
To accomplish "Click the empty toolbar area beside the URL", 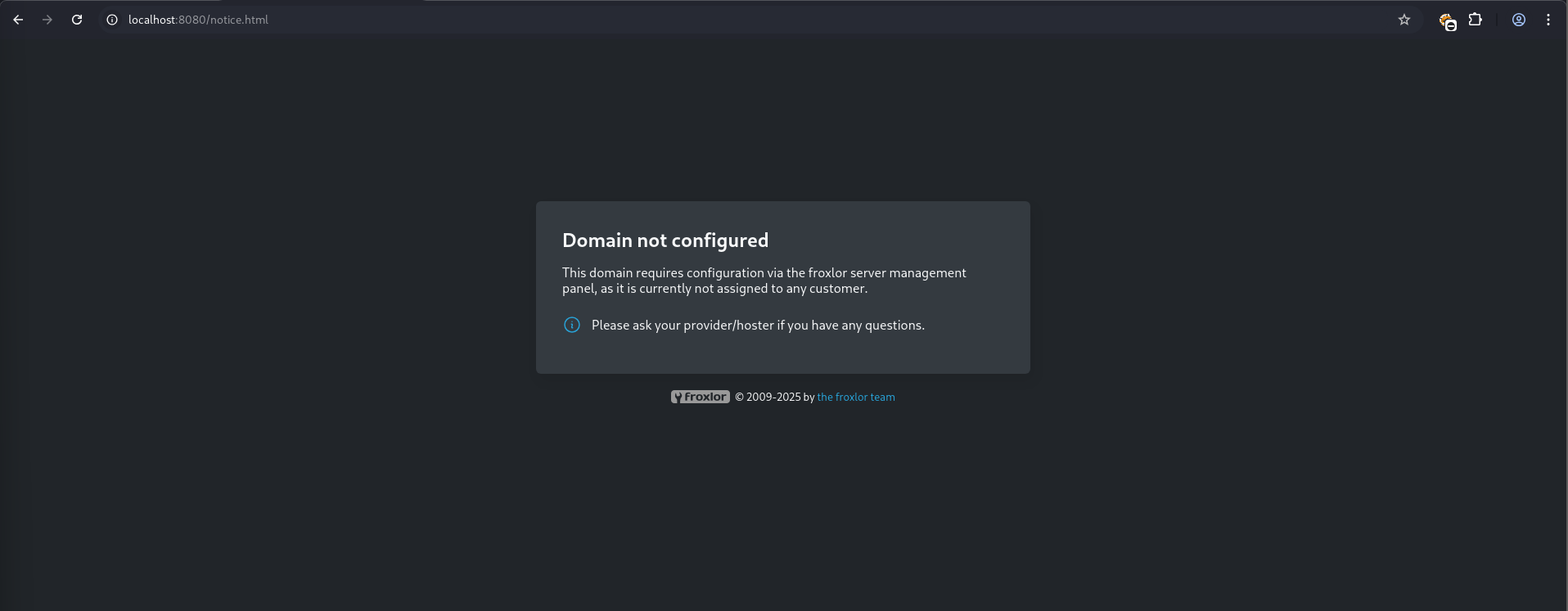I will coord(818,20).
